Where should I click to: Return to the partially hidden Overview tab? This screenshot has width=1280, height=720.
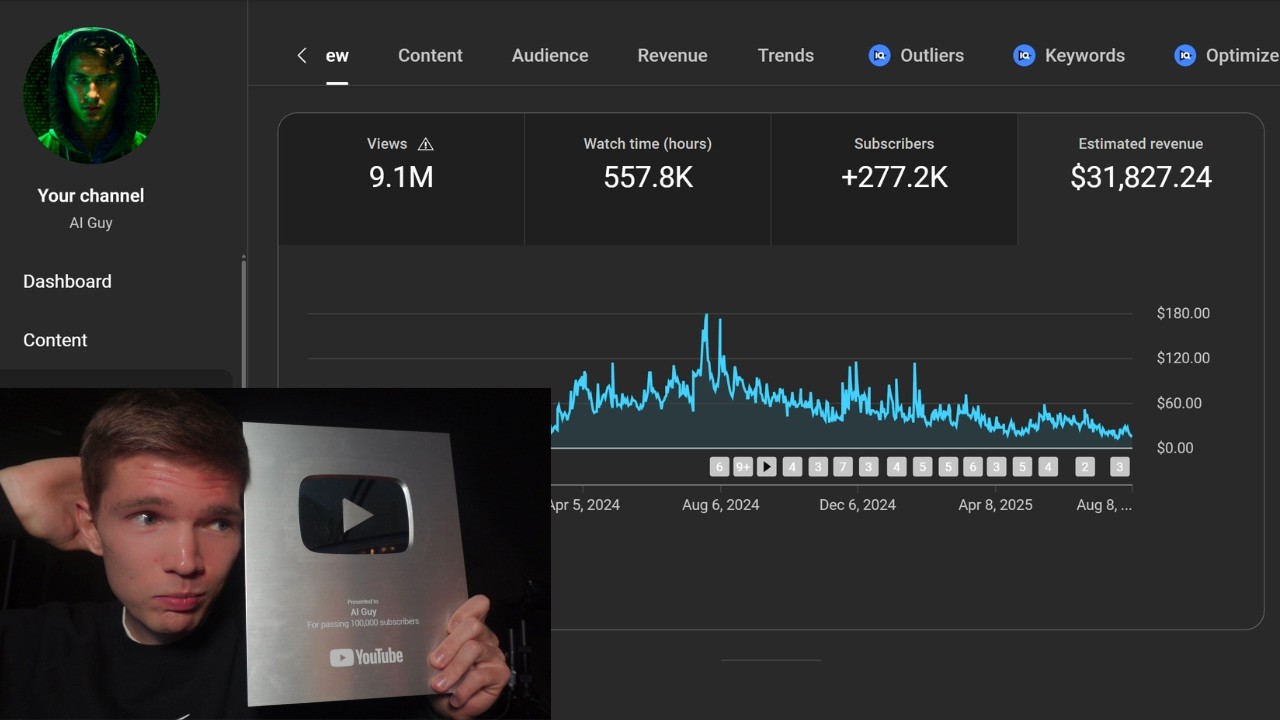[337, 56]
